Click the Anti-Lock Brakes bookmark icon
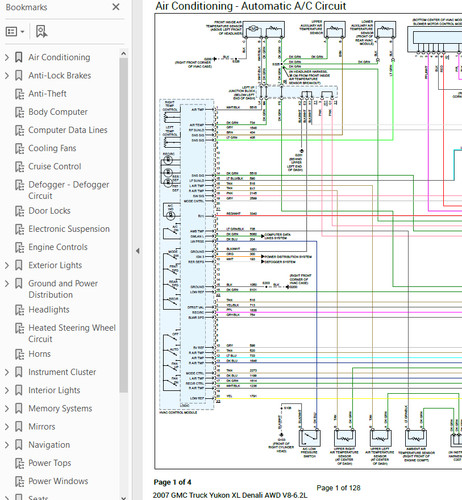The image size is (462, 500). click(19, 76)
